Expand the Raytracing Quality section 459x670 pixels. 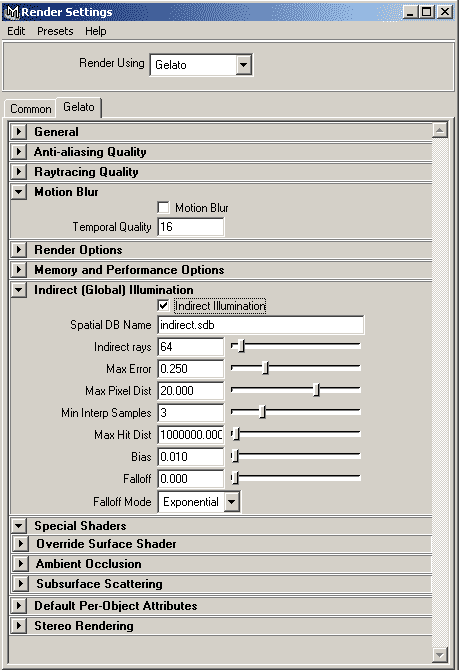pos(18,172)
